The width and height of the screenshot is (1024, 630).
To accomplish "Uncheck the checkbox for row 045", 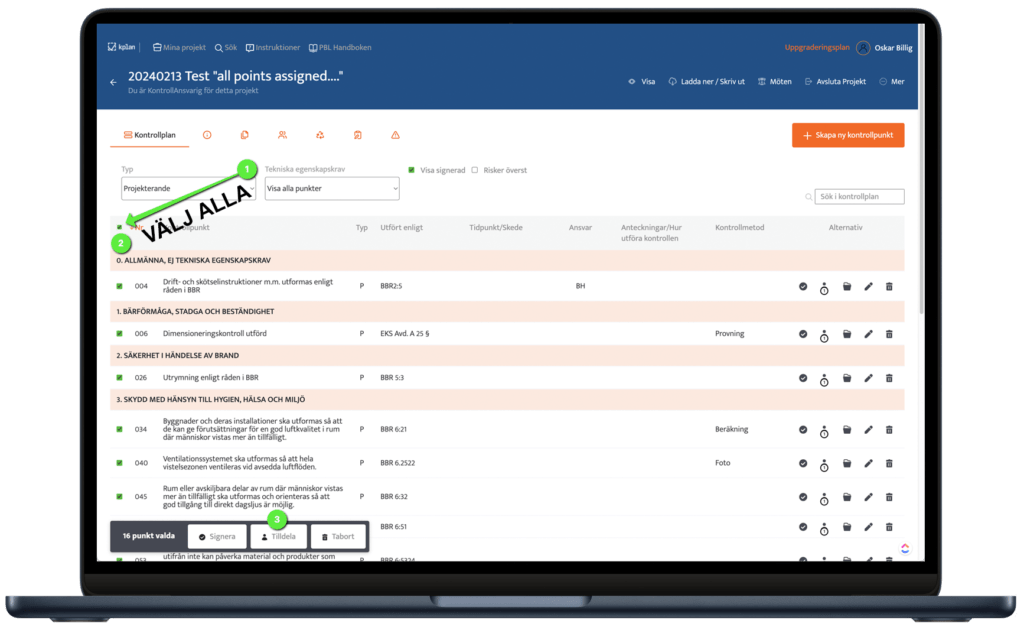I will 119,497.
